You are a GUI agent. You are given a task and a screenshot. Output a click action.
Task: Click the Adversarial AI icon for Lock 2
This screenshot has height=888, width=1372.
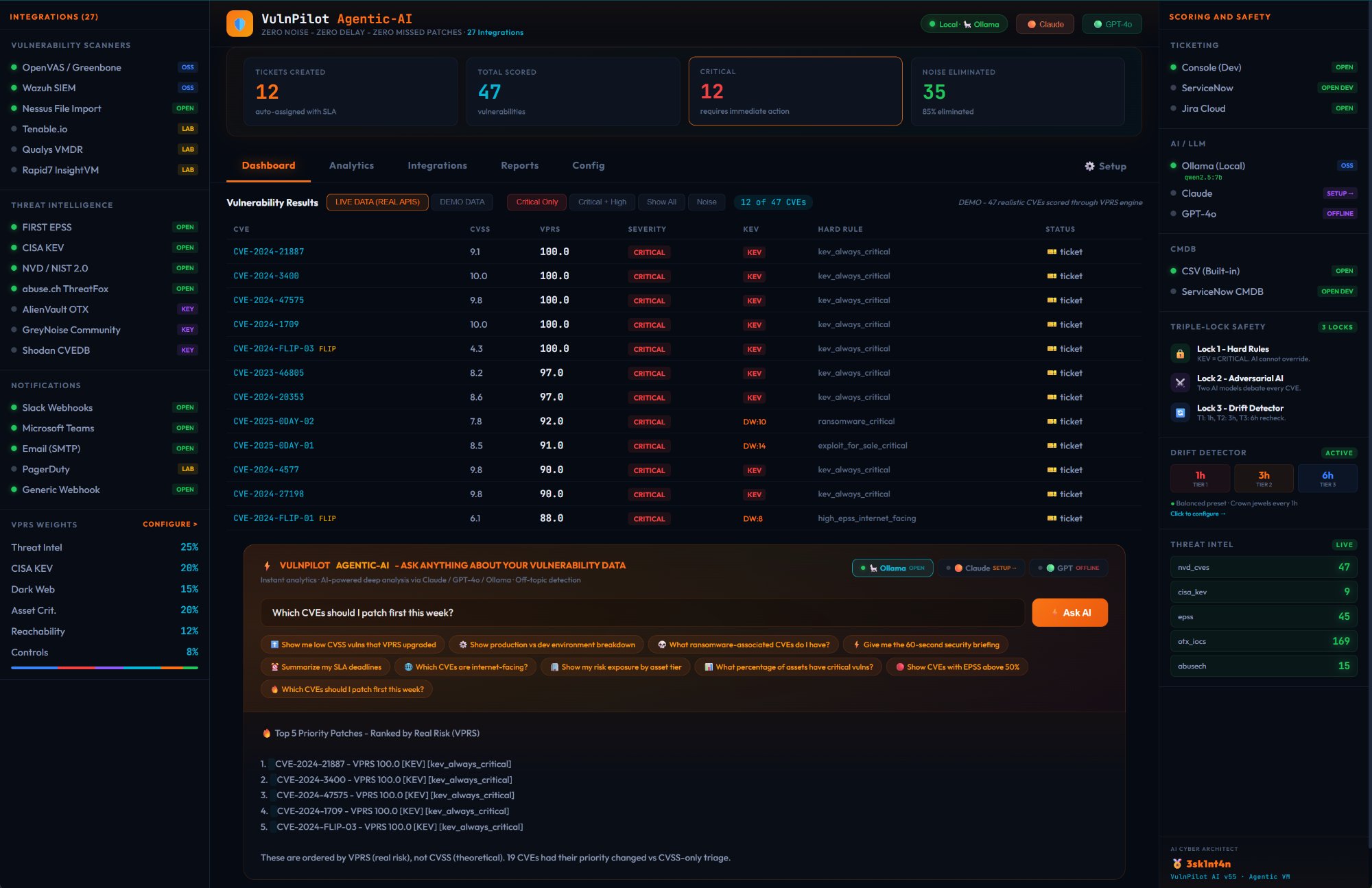pyautogui.click(x=1180, y=383)
